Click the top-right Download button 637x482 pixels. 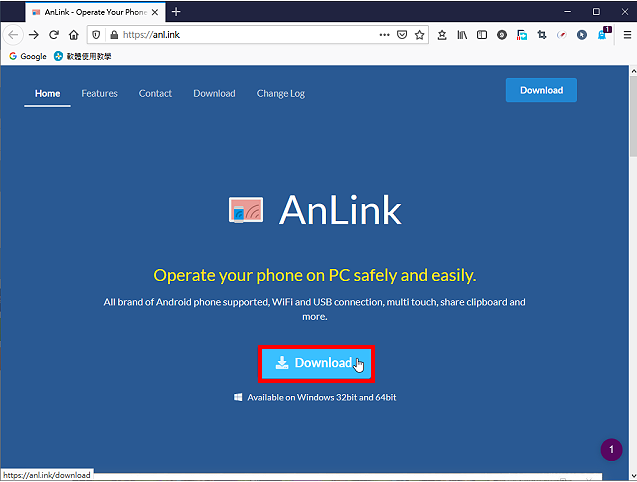pos(541,90)
